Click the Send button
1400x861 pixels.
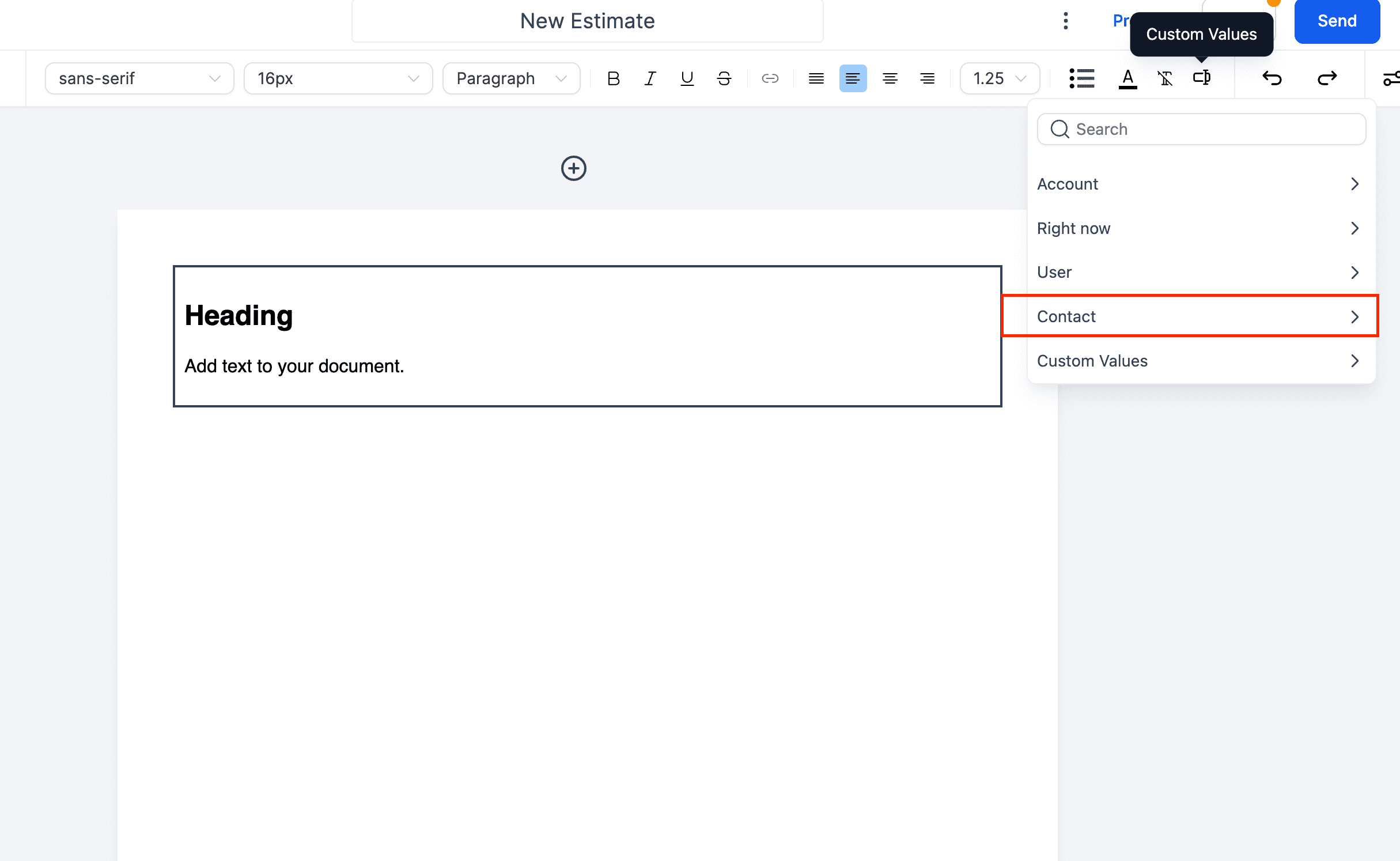pyautogui.click(x=1337, y=21)
